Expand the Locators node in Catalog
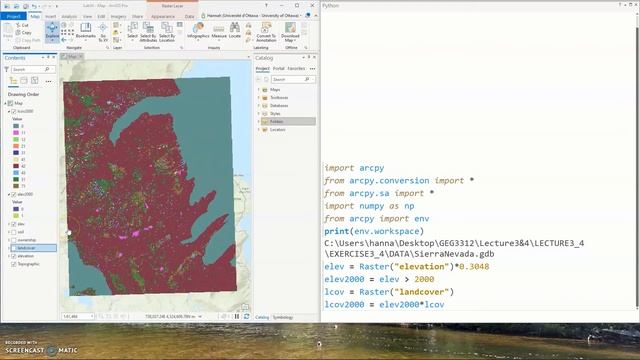Viewport: 640px width, 360px height. [x=258, y=129]
